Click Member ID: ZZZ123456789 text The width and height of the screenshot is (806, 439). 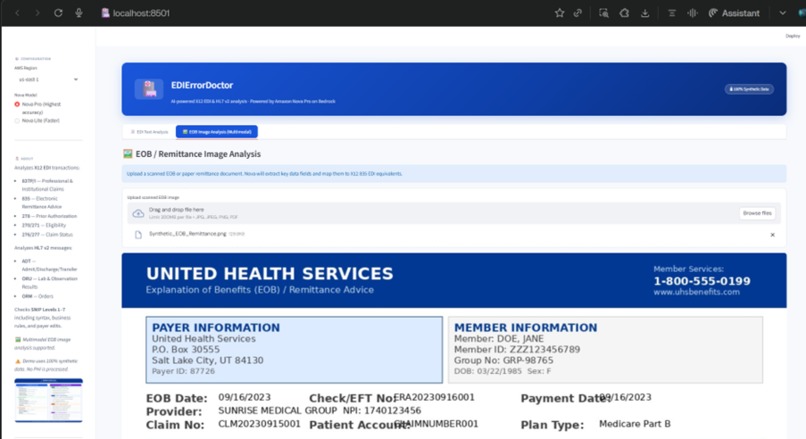pyautogui.click(x=517, y=350)
